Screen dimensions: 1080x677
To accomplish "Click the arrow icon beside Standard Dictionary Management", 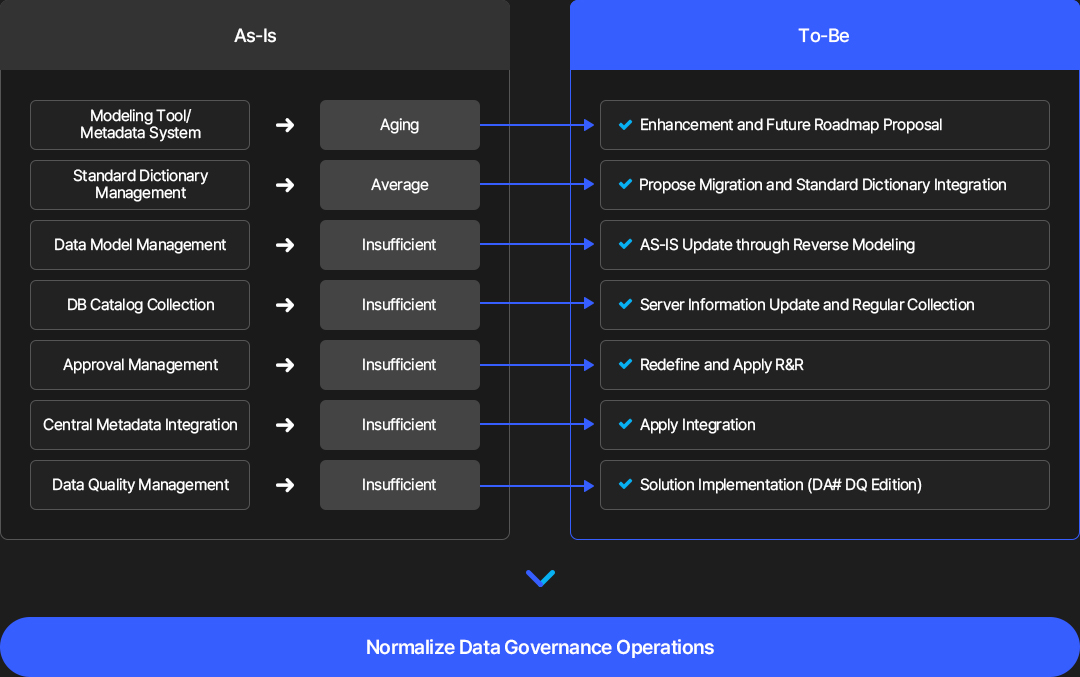I will pyautogui.click(x=285, y=185).
